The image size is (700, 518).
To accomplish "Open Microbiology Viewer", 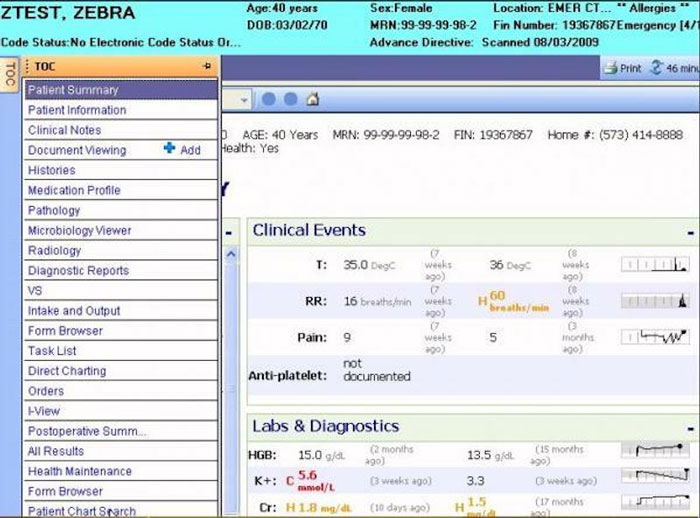I will pyautogui.click(x=121, y=230).
